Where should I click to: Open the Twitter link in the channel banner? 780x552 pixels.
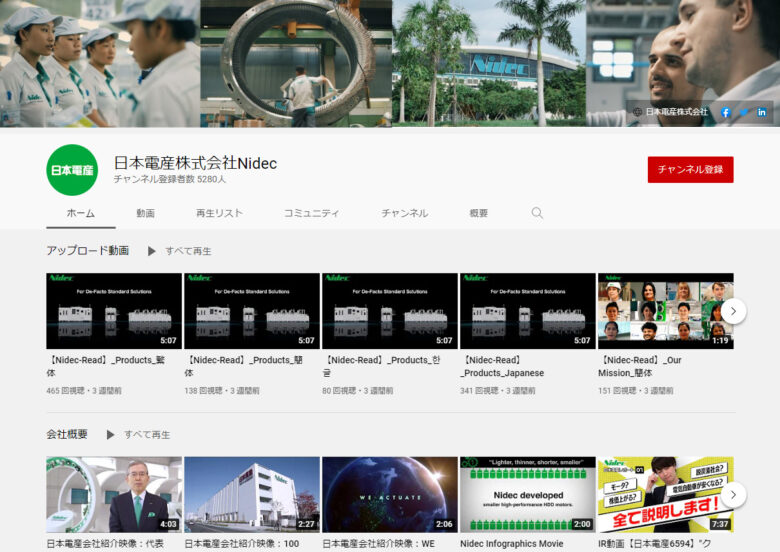(744, 112)
